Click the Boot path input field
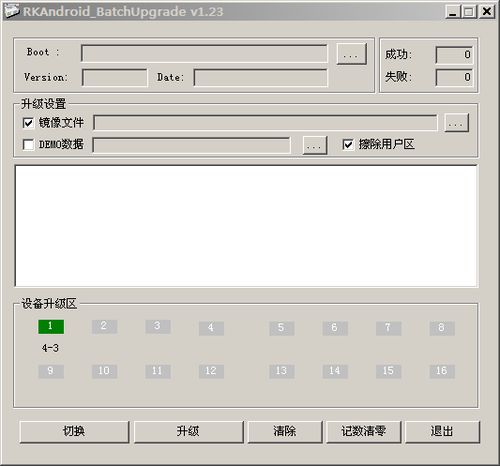This screenshot has width=500, height=466. coord(204,53)
